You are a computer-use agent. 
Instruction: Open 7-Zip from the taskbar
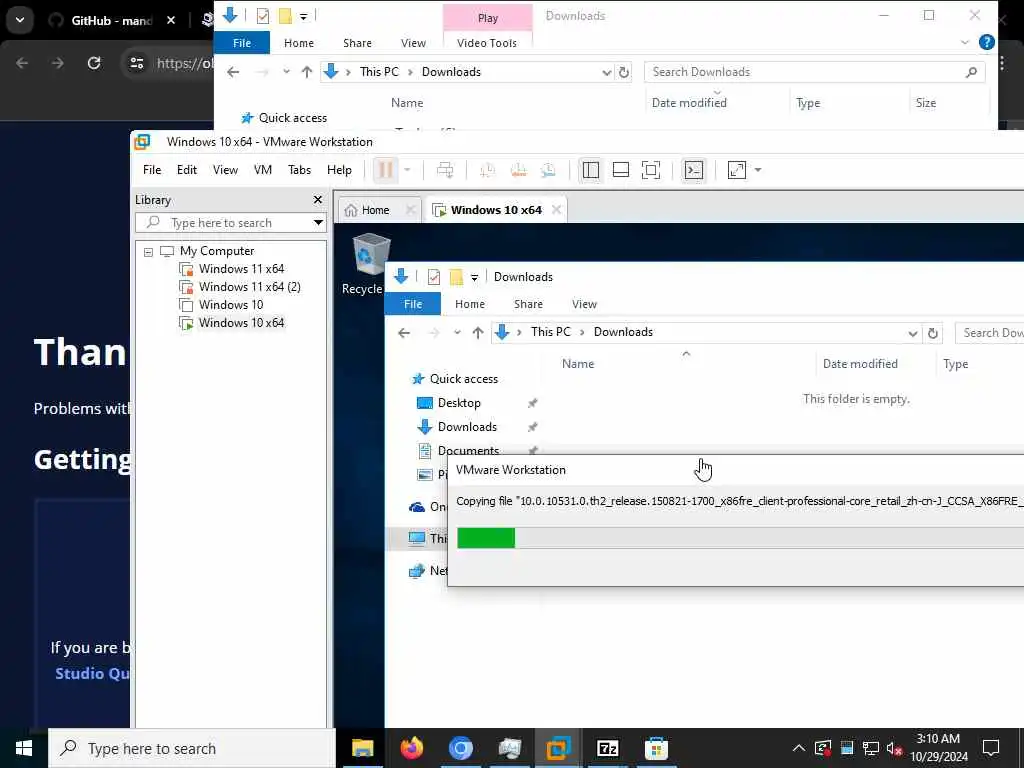coord(607,748)
